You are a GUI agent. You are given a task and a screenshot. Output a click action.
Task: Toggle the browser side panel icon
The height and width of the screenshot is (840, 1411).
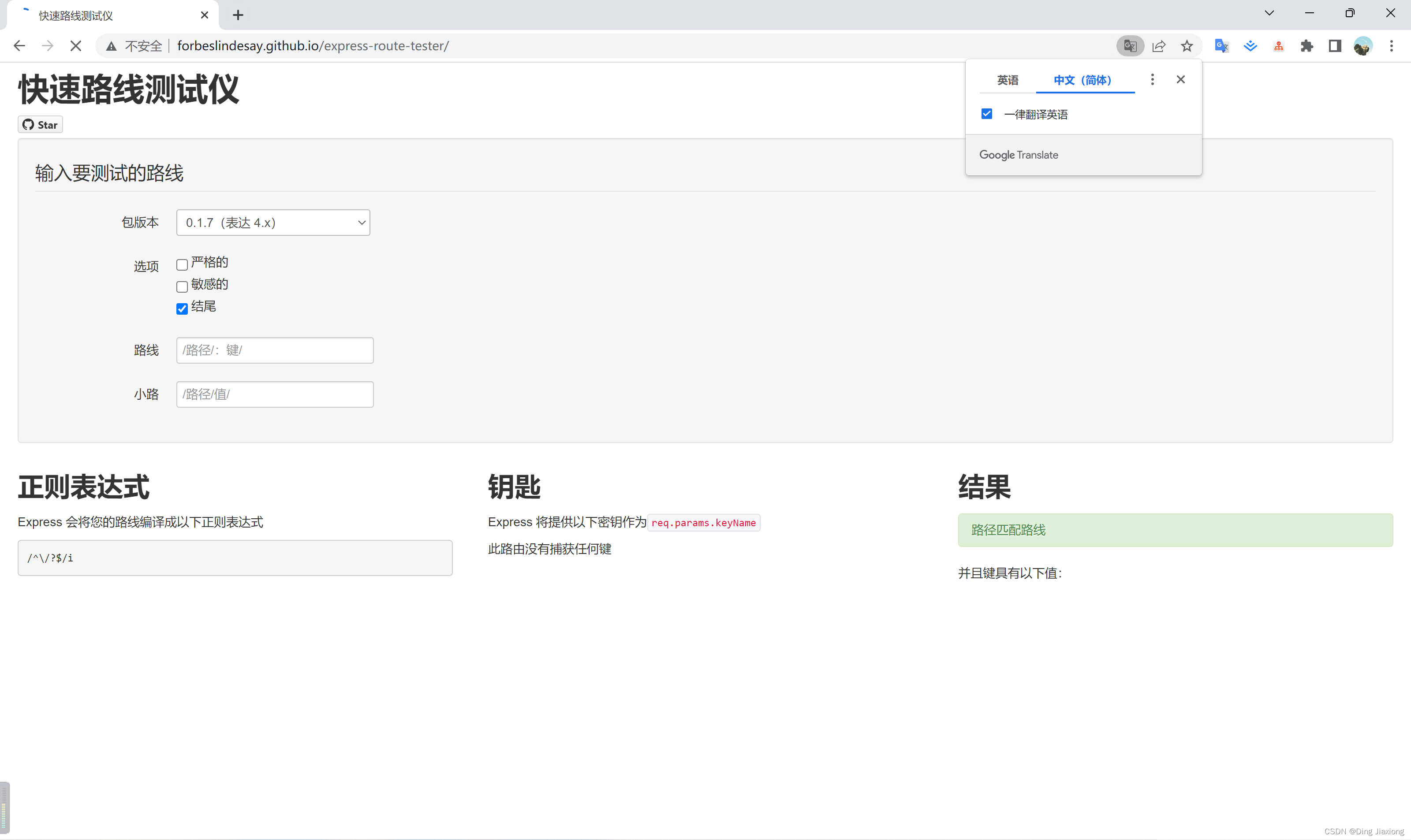1335,46
